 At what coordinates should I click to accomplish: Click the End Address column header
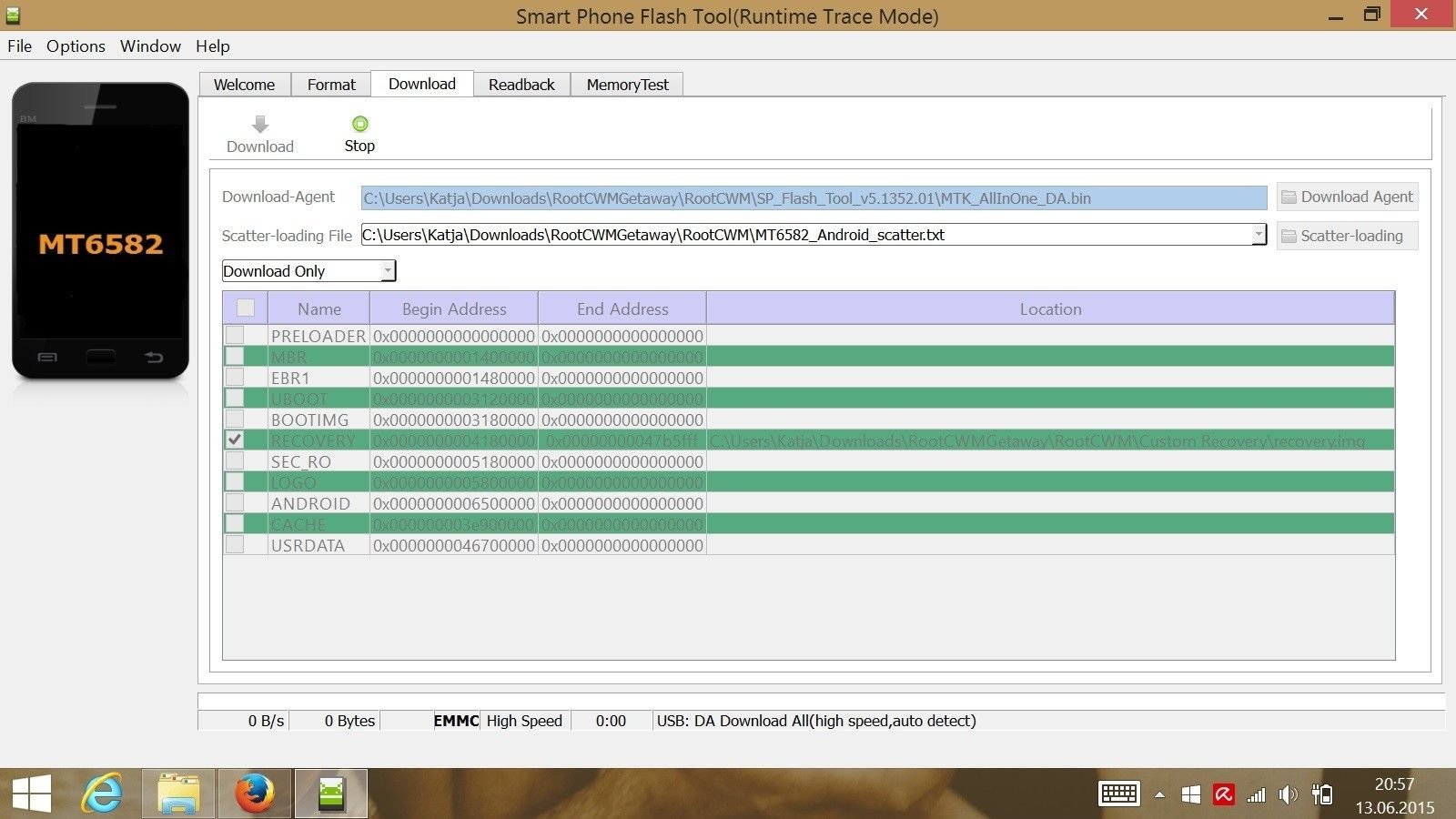coord(622,308)
